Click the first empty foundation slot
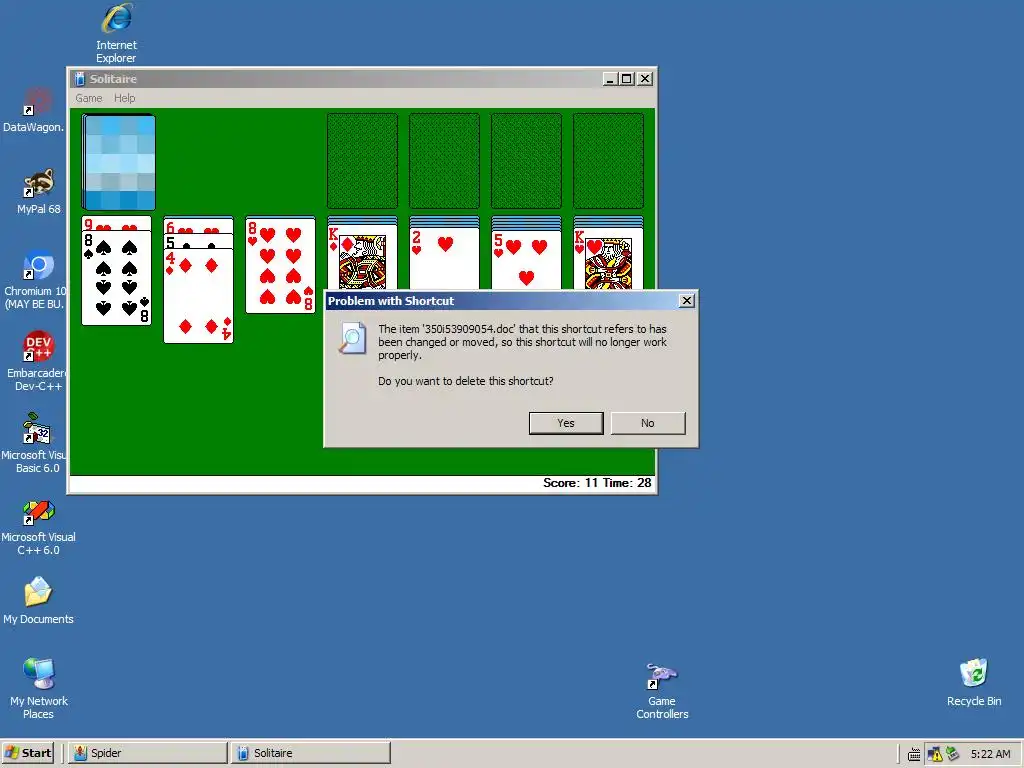The width and height of the screenshot is (1024, 768). (362, 161)
